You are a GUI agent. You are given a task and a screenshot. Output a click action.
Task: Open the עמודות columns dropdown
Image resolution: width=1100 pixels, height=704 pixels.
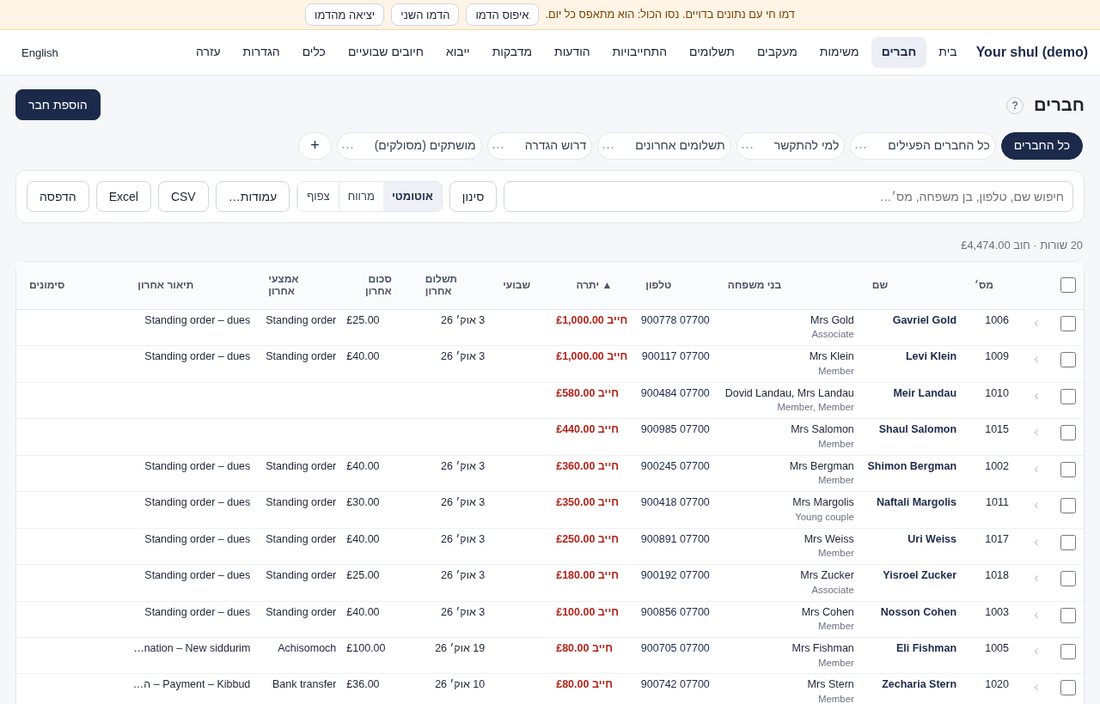253,196
